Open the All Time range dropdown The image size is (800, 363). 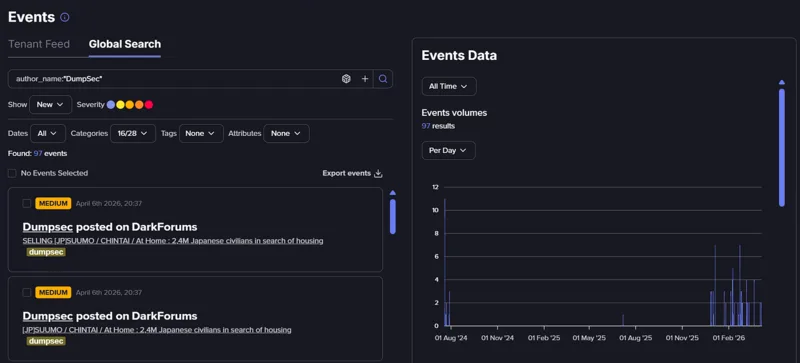pyautogui.click(x=449, y=86)
